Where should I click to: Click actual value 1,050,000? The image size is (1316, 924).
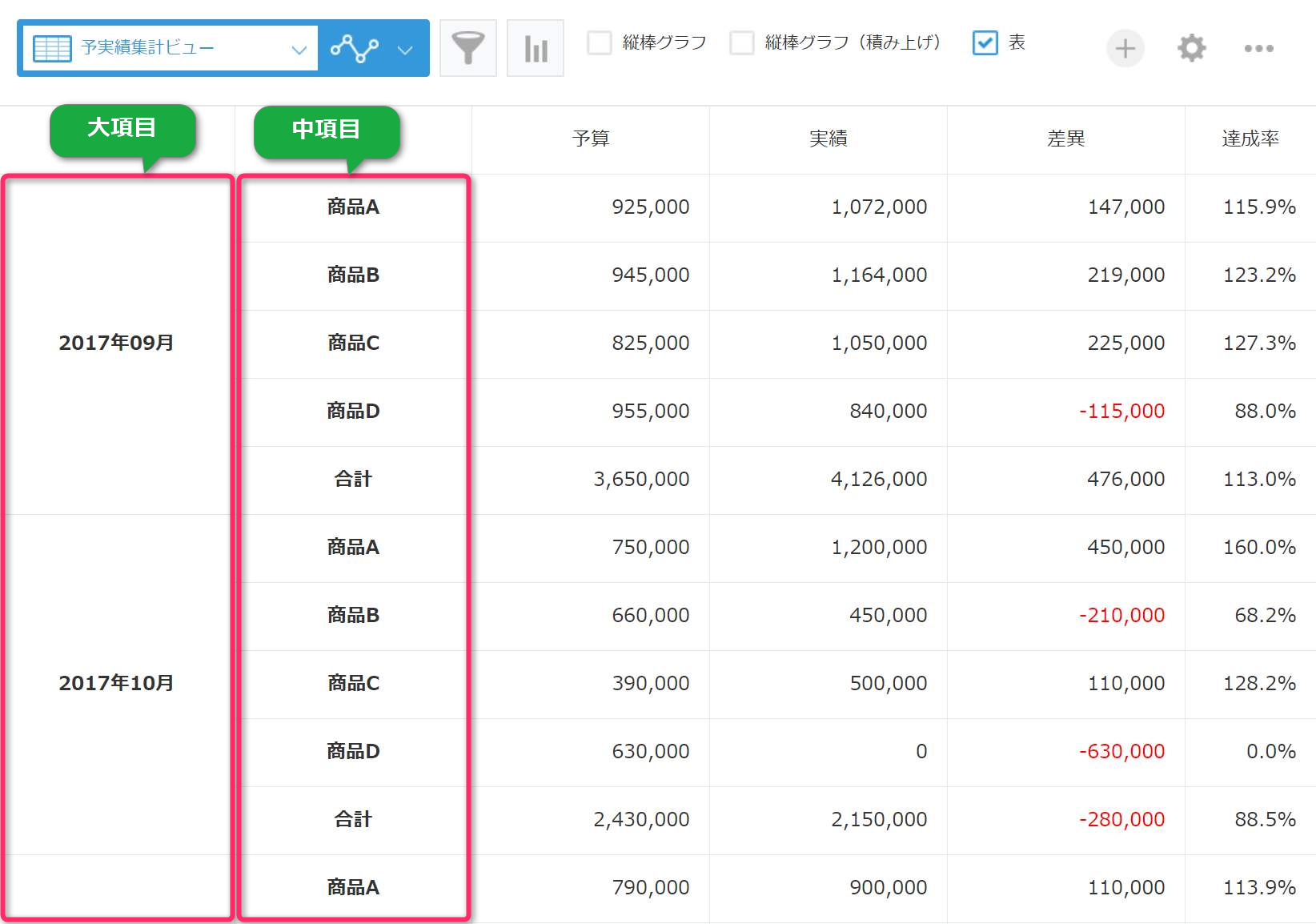[879, 343]
